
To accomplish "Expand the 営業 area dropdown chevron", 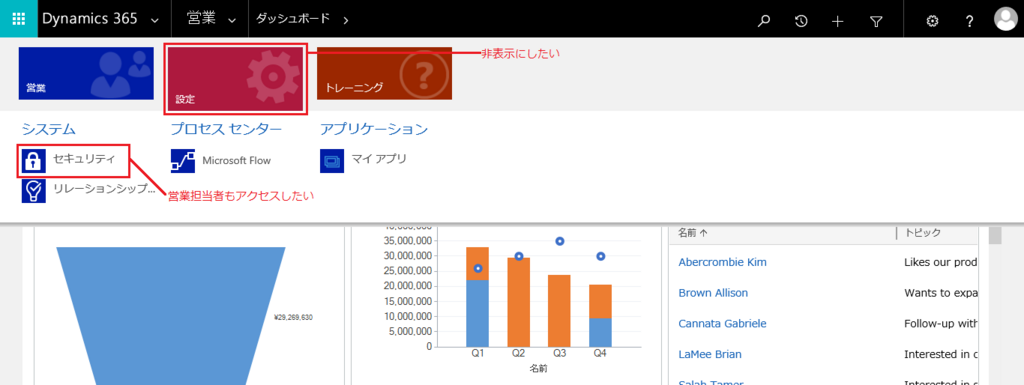I will 232,20.
